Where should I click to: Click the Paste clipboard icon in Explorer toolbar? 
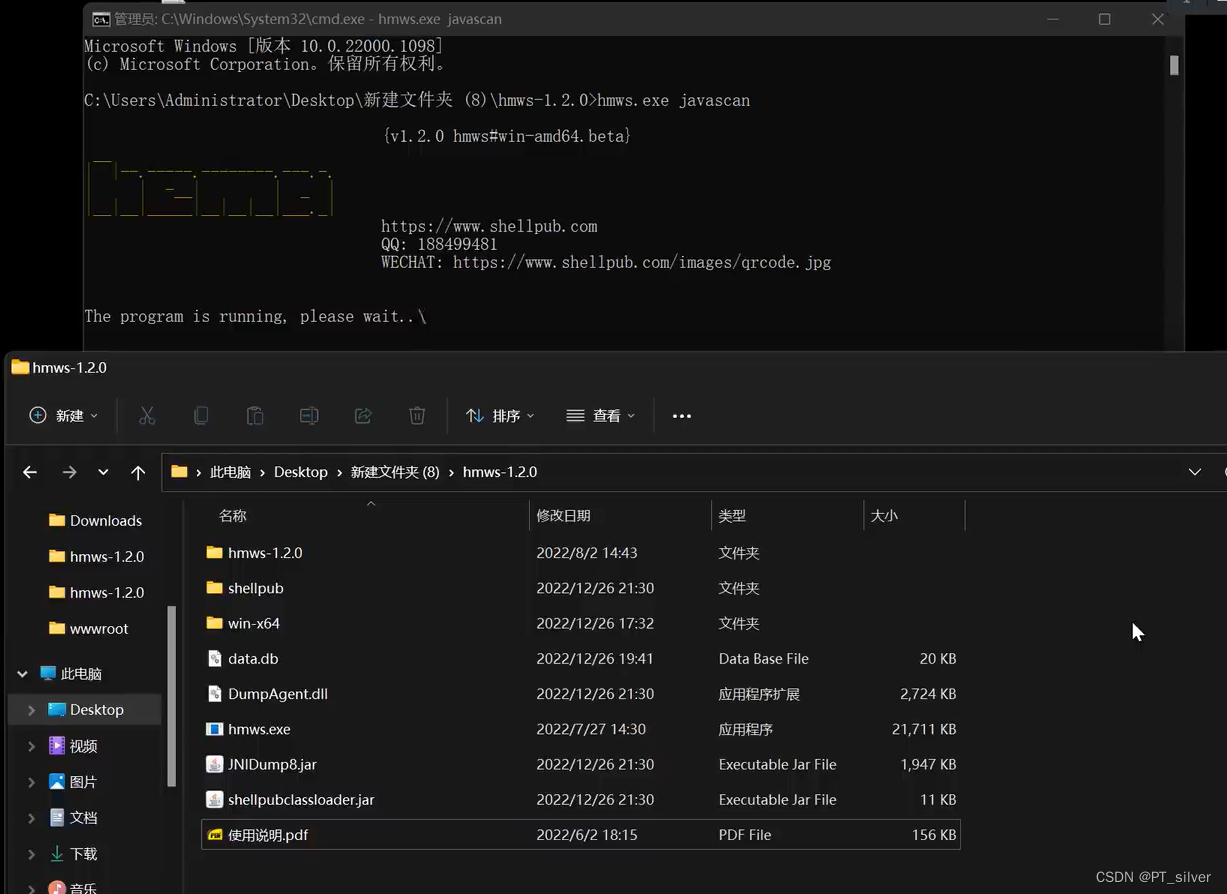(255, 416)
